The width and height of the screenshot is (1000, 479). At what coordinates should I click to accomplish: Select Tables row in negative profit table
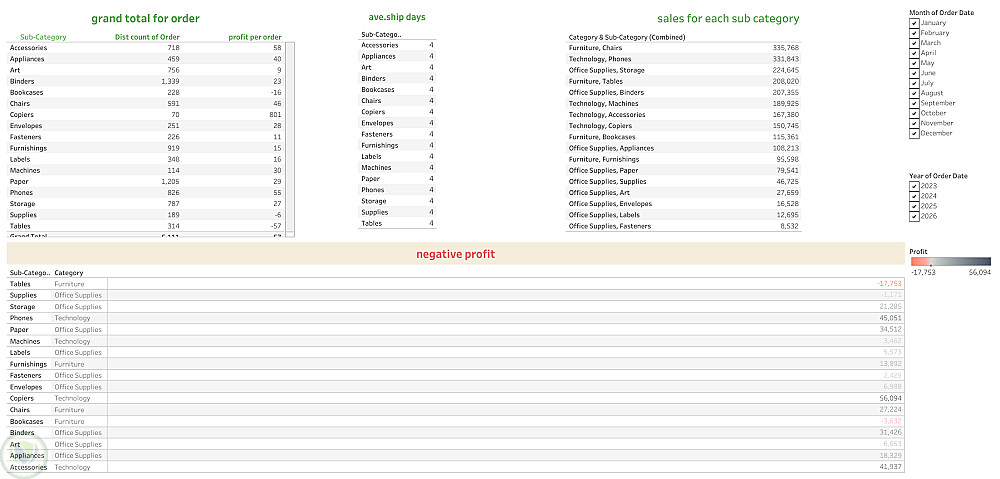(456, 284)
